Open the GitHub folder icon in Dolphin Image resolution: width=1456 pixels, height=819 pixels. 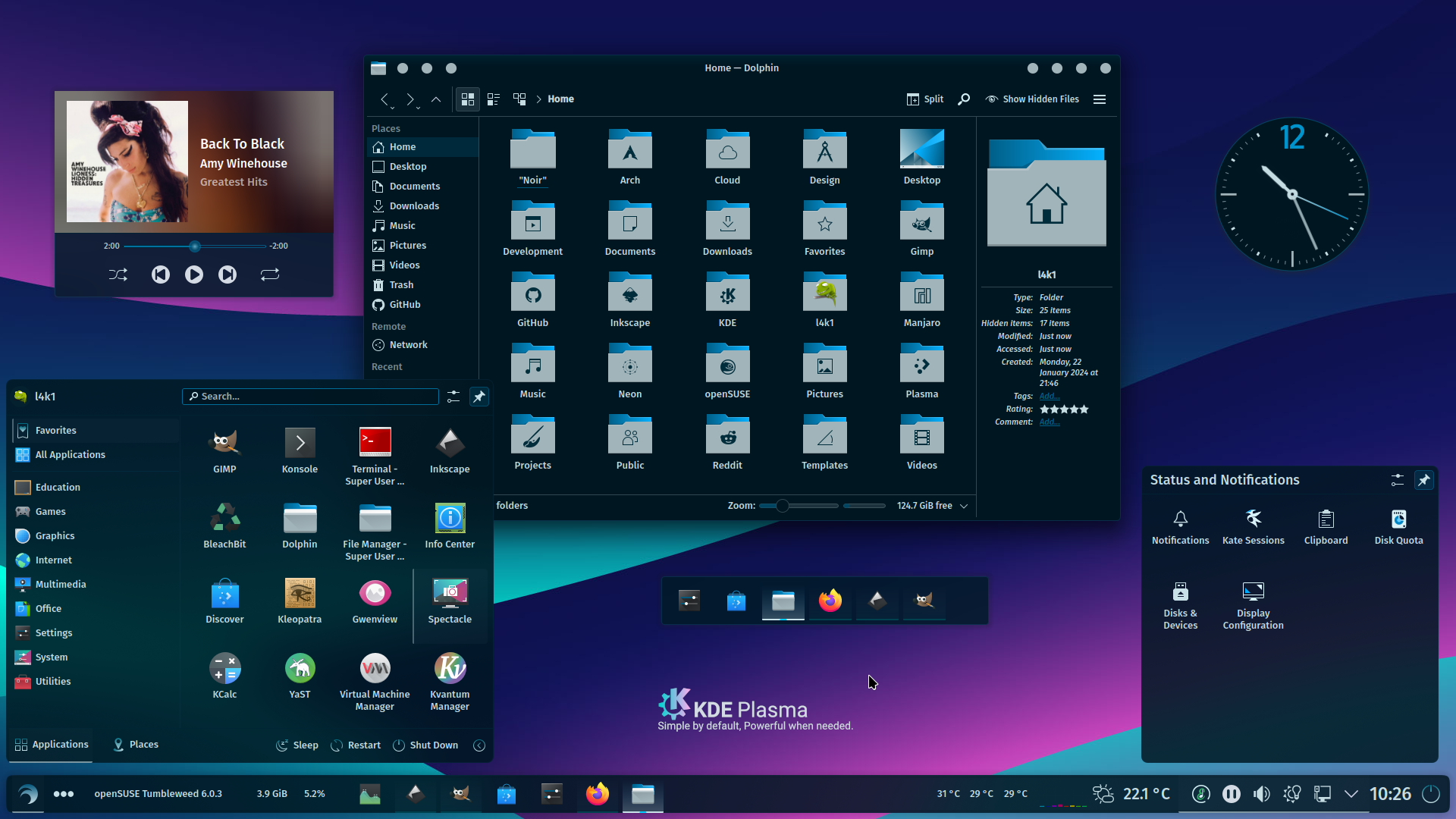532,300
